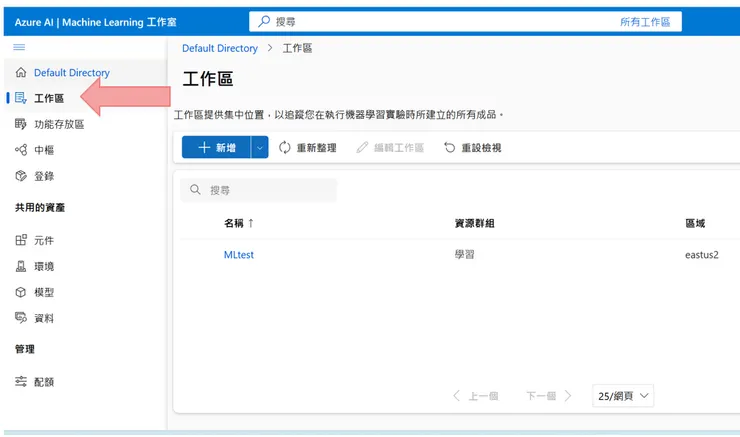The height and width of the screenshot is (437, 740).
Task: Open 環境 under 共用的資產
Action: pyautogui.click(x=44, y=266)
